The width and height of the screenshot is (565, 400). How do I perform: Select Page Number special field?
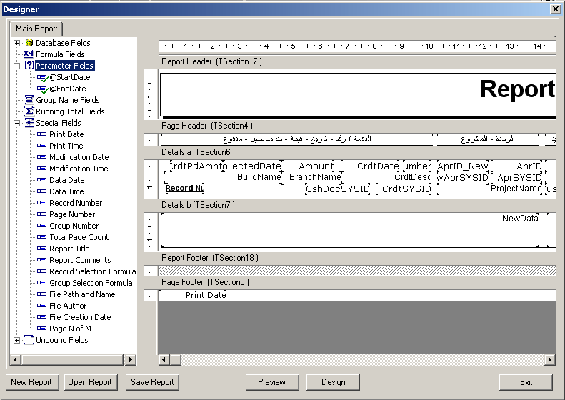coord(72,214)
